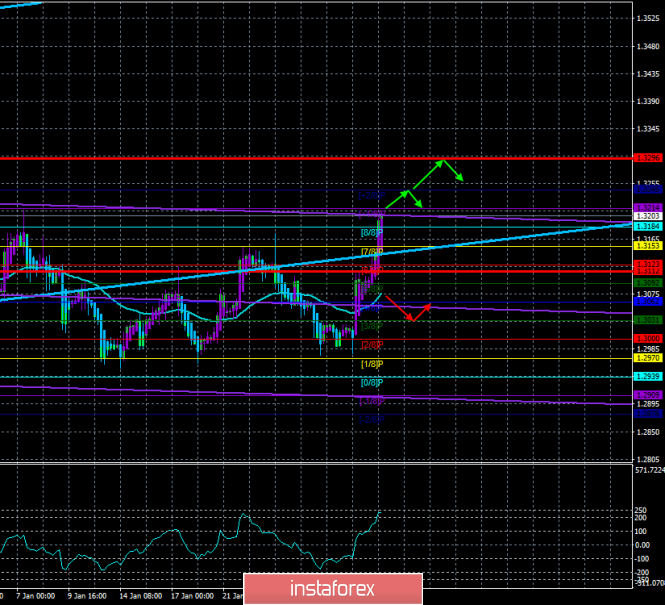The width and height of the screenshot is (665, 605).
Task: Click the cyan 1.3184 price label
Action: point(648,226)
